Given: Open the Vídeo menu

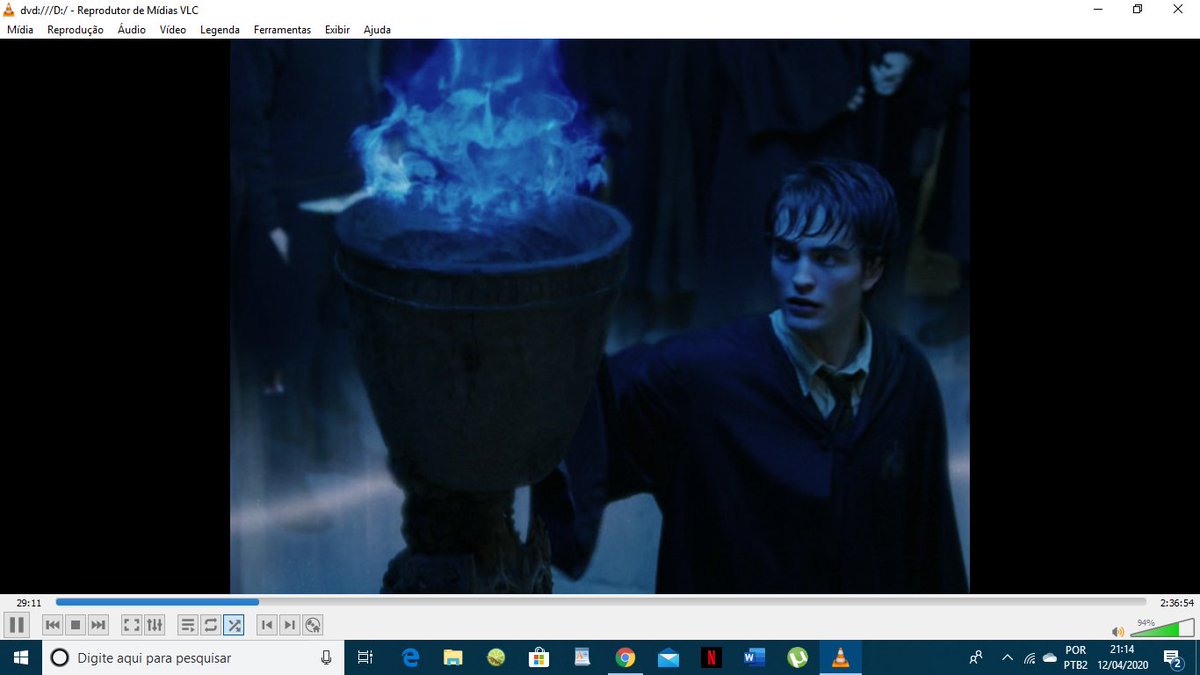Looking at the screenshot, I should pos(173,30).
